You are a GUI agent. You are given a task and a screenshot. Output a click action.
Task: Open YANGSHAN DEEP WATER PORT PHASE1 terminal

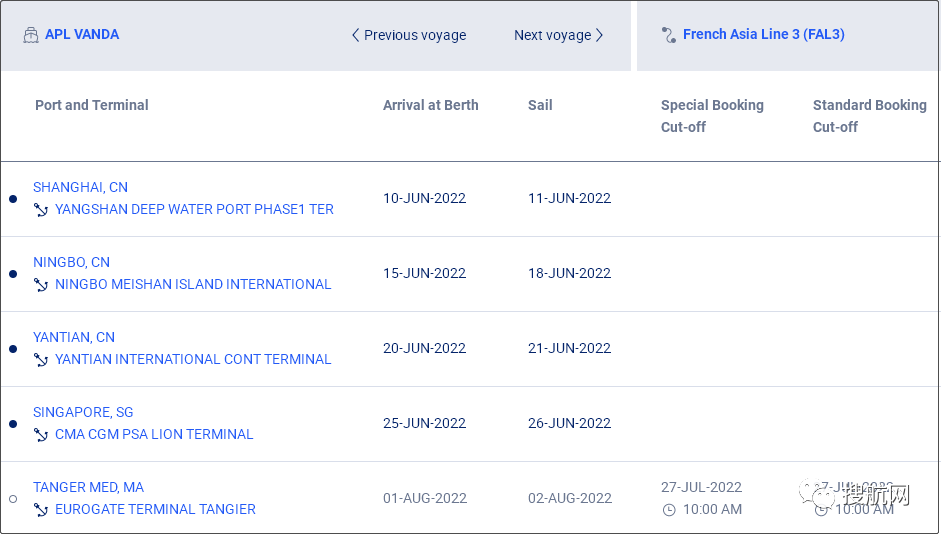194,210
